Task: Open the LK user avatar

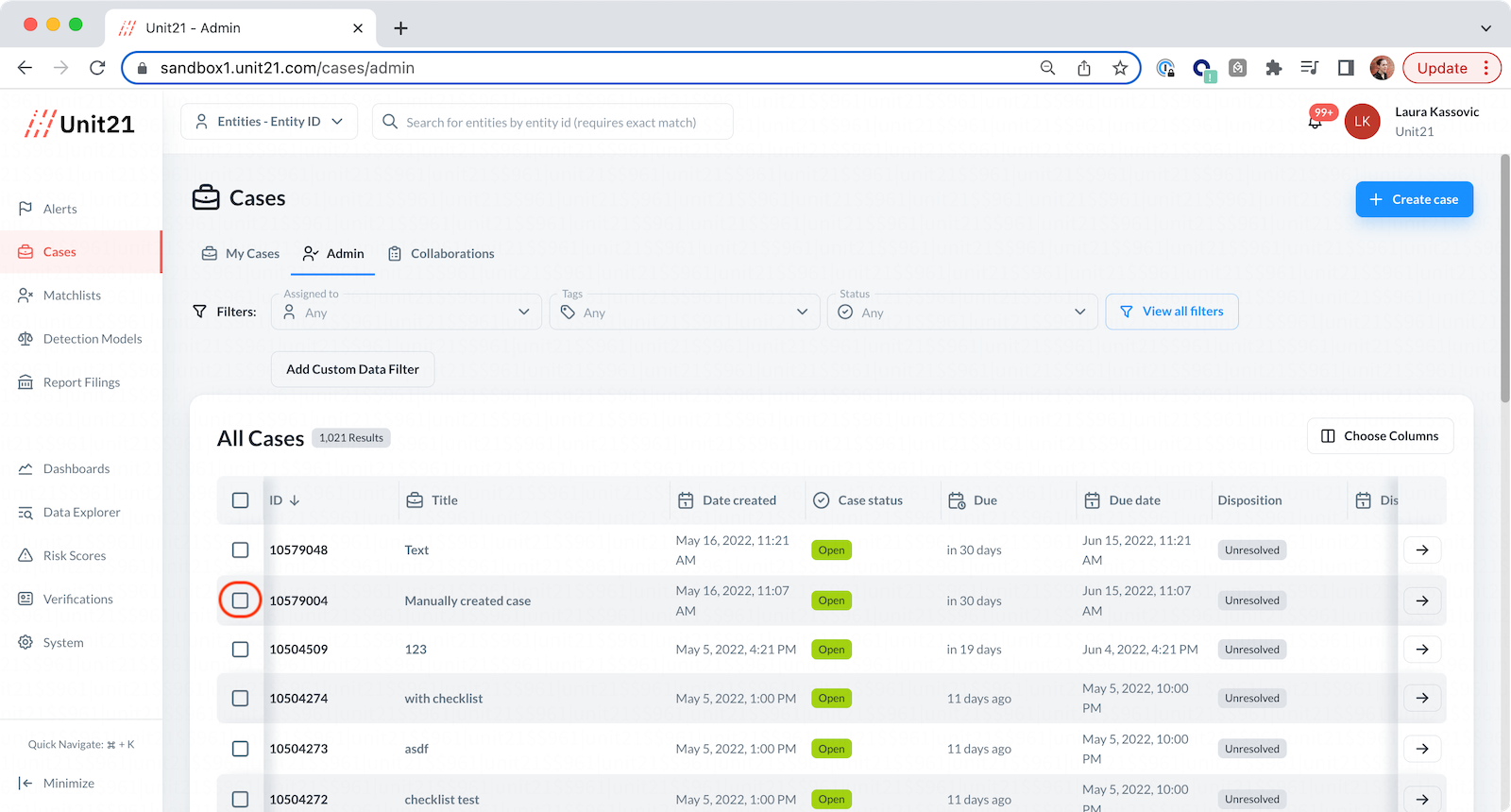Action: pyautogui.click(x=1362, y=122)
